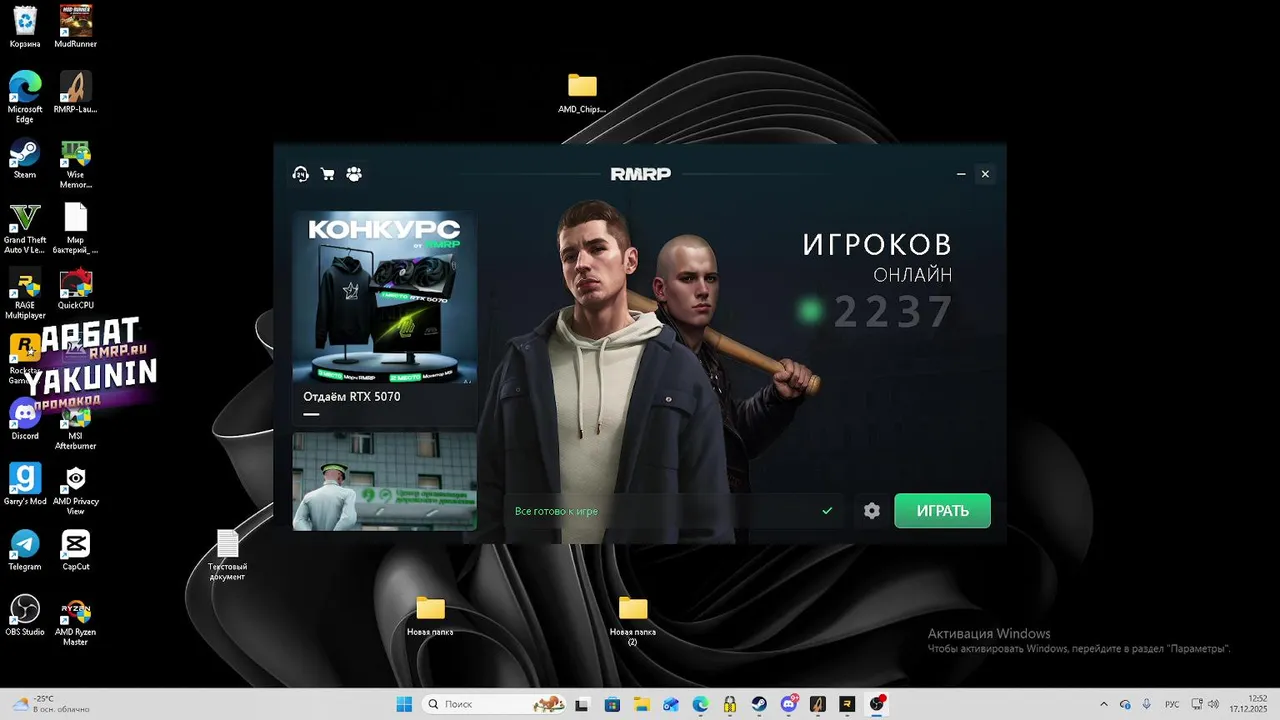Screen dimensions: 1280x720
Task: Click the paw icon in RMRP launcher header
Action: coord(354,174)
